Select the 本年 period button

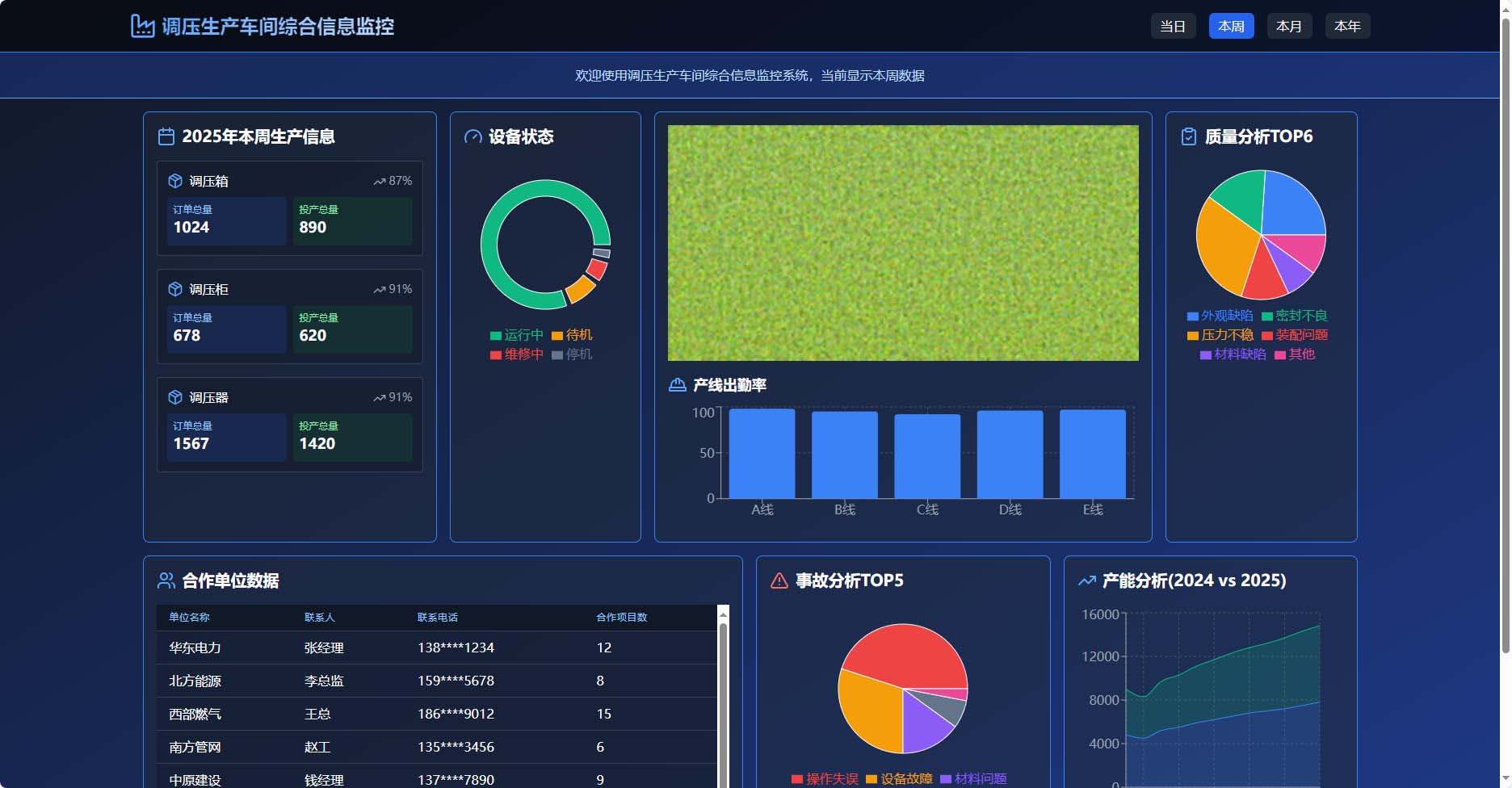click(x=1347, y=26)
